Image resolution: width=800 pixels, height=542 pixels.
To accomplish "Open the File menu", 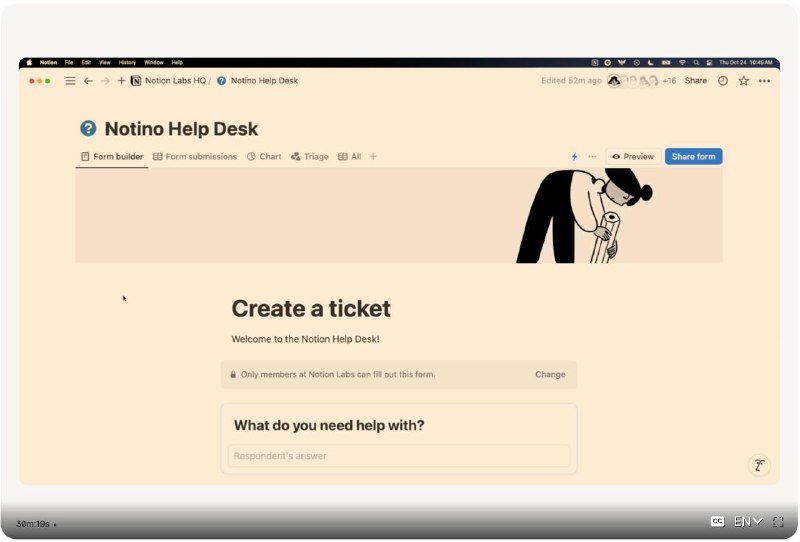I will pyautogui.click(x=69, y=62).
